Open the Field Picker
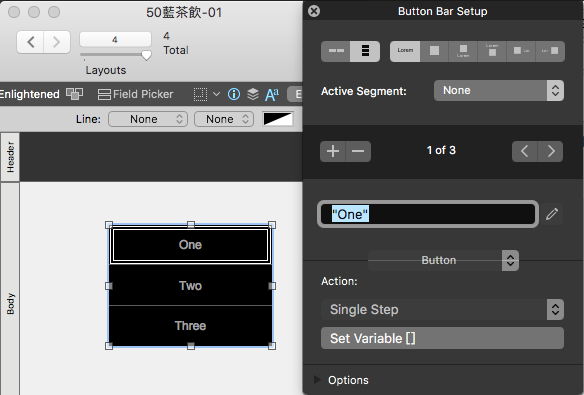Viewport: 584px width, 395px height. click(x=136, y=94)
